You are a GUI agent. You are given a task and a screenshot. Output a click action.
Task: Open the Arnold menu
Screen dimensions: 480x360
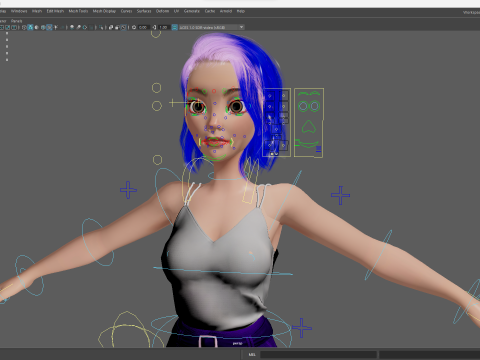pos(226,11)
